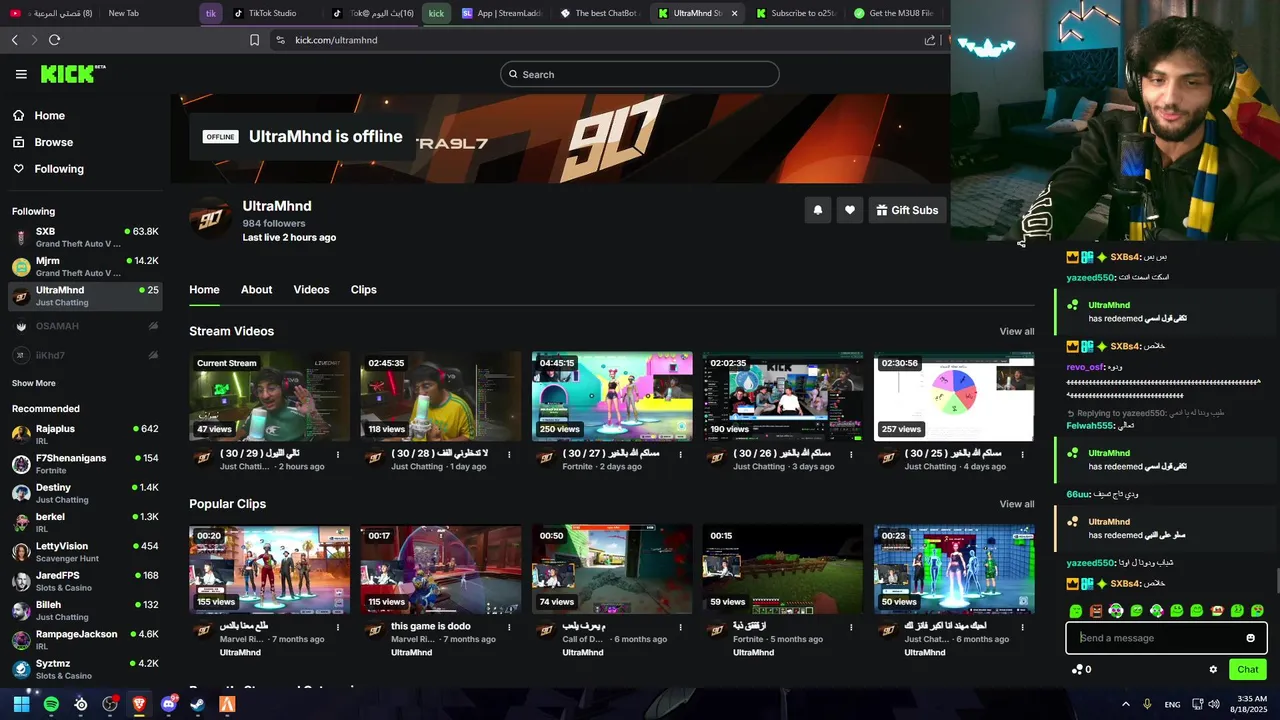The image size is (1280, 720).
Task: Close the UltraMhnd browser tab
Action: click(x=734, y=13)
